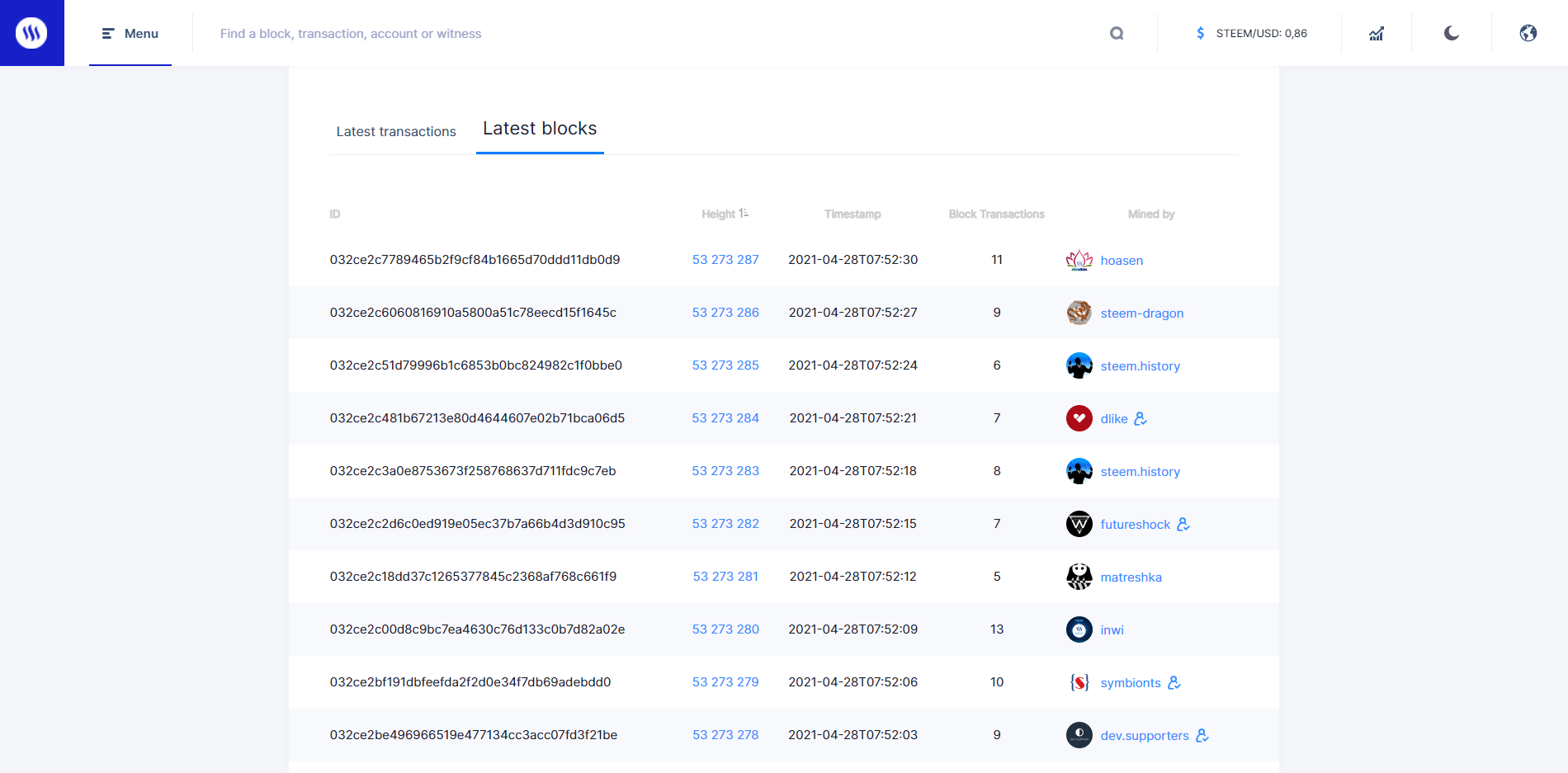Click timestamp 2021-04-28T07:52:09

coord(852,629)
